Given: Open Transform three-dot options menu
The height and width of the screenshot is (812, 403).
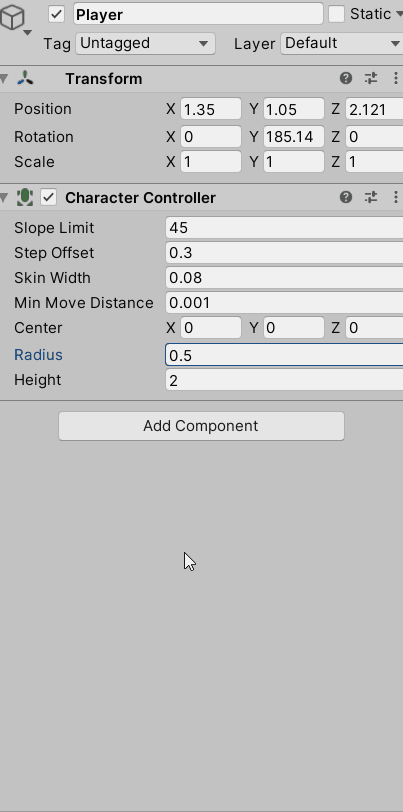Looking at the screenshot, I should tap(396, 78).
